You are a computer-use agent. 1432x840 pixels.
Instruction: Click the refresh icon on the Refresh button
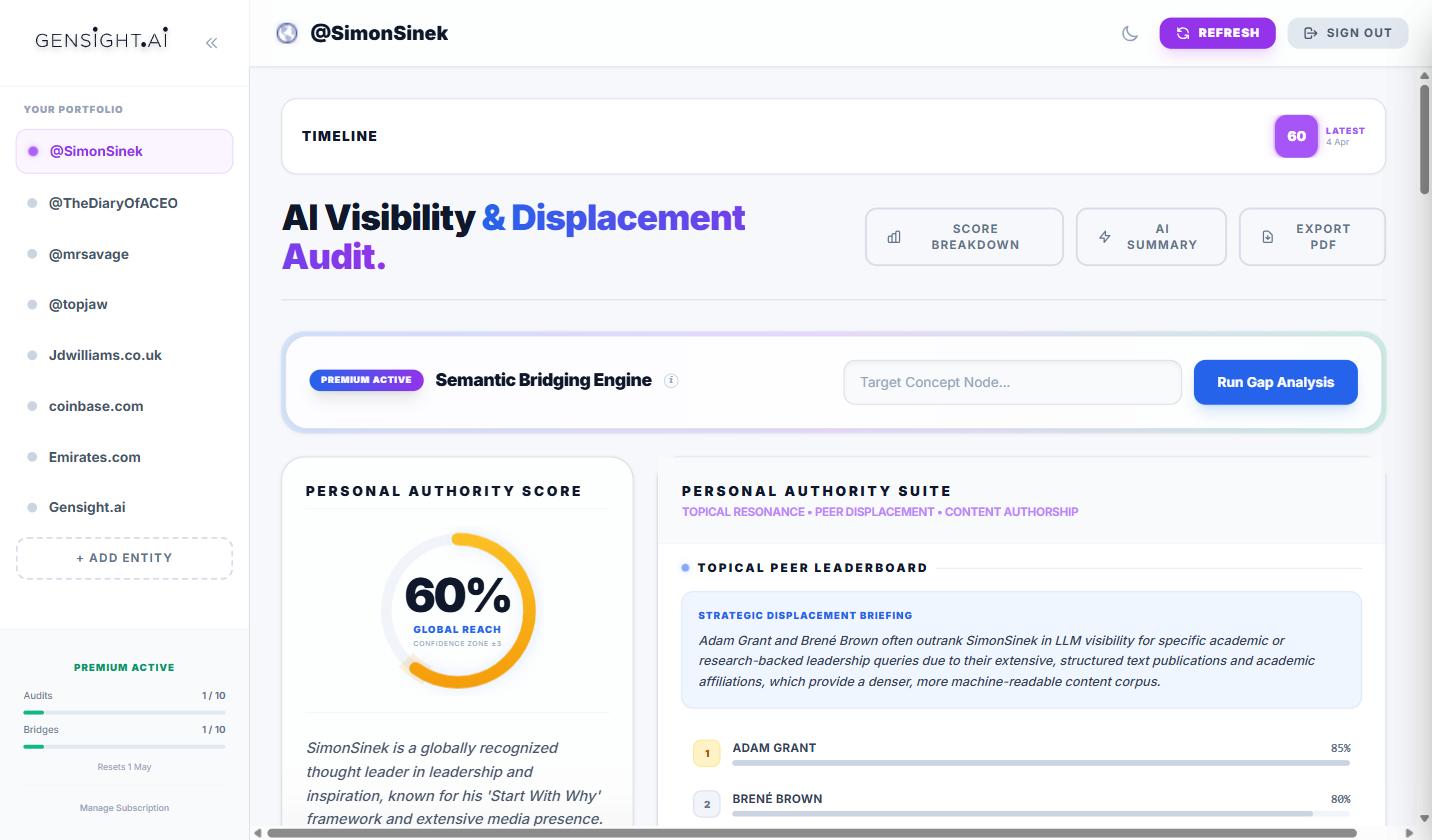pos(1183,33)
